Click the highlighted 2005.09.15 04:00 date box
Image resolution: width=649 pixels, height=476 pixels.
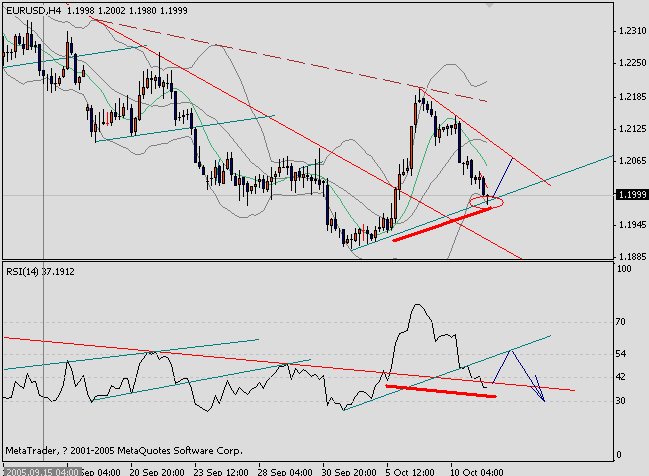point(41,472)
